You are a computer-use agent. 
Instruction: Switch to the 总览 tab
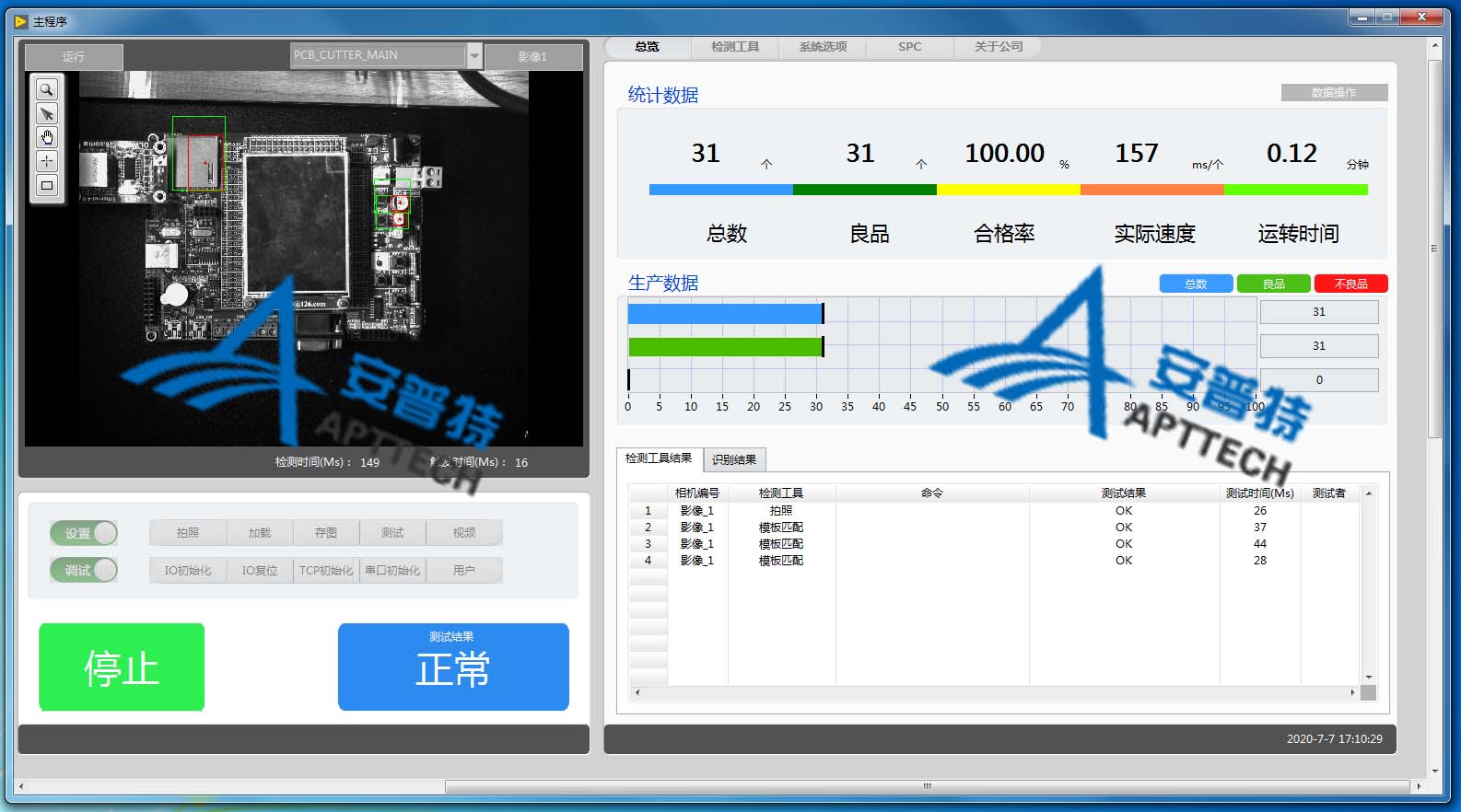(x=648, y=46)
